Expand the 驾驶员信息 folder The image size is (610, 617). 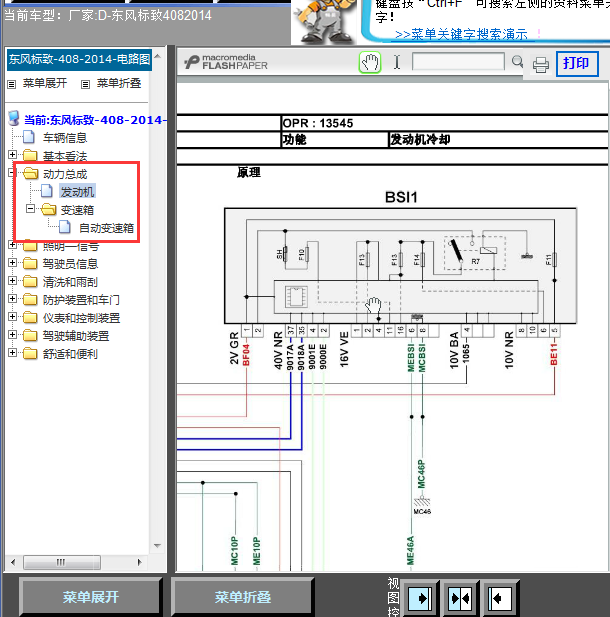12,262
